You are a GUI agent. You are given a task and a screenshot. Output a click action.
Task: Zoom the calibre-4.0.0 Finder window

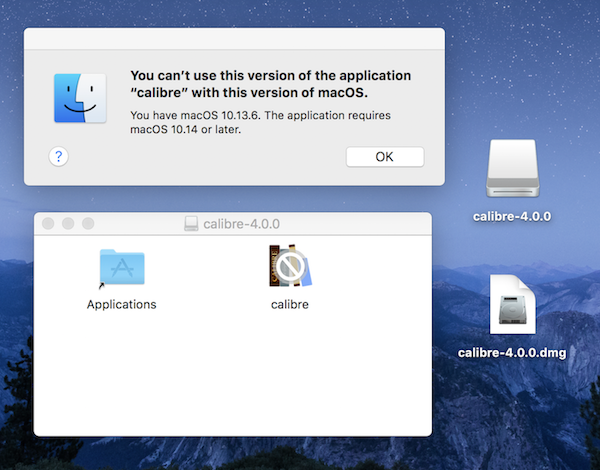pos(88,224)
